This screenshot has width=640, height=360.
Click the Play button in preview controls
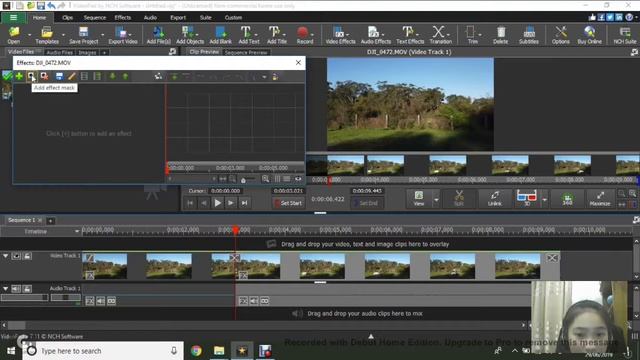click(218, 203)
